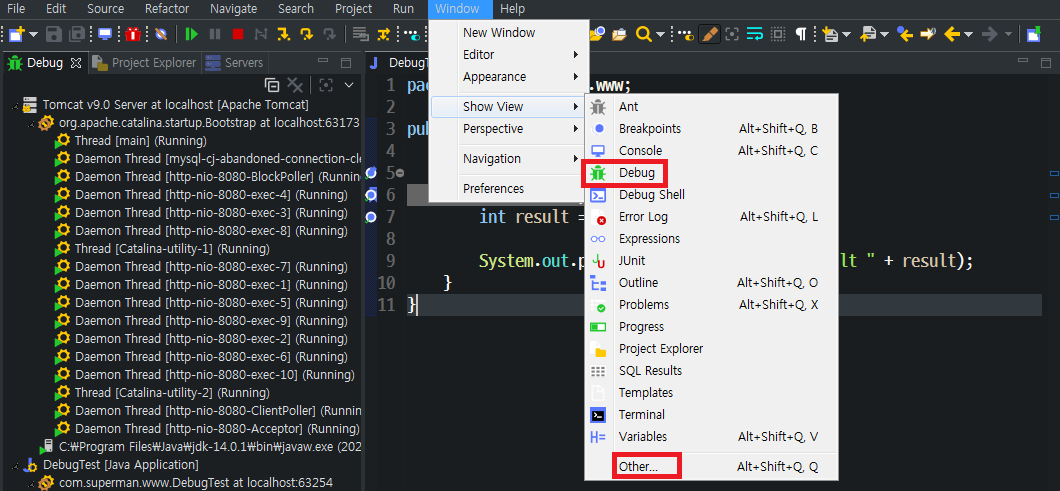Image resolution: width=1060 pixels, height=491 pixels.
Task: Open the Debug view menu chevron
Action: [349, 85]
